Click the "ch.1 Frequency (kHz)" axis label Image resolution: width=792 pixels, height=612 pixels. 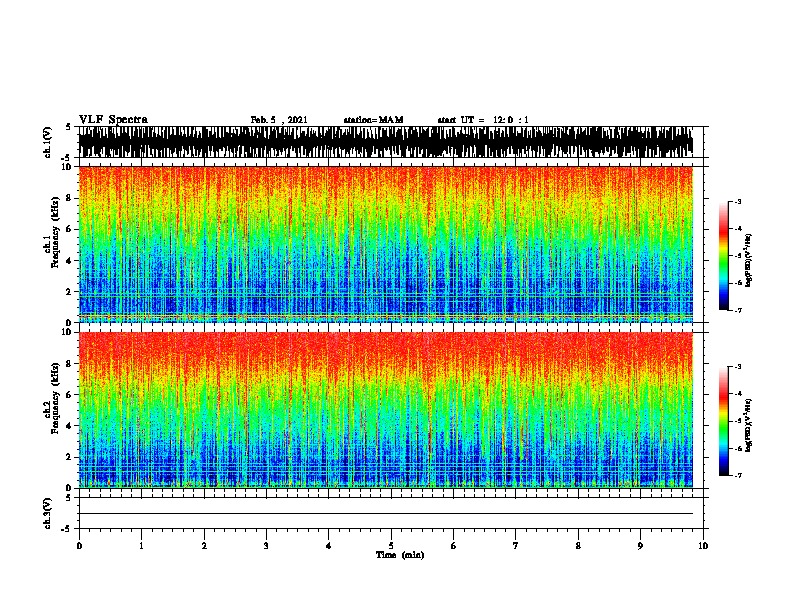click(52, 232)
